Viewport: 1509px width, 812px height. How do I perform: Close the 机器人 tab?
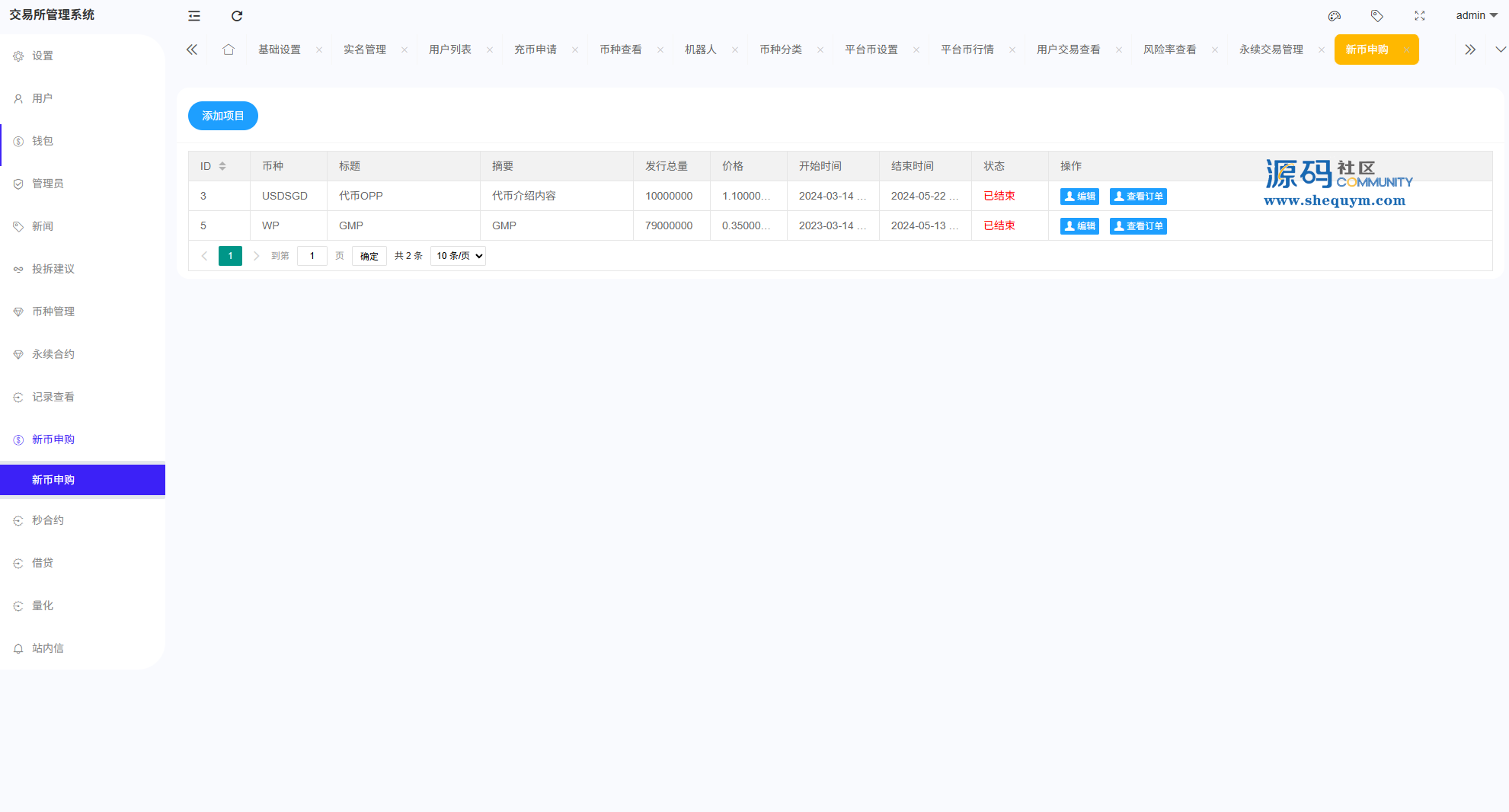734,50
